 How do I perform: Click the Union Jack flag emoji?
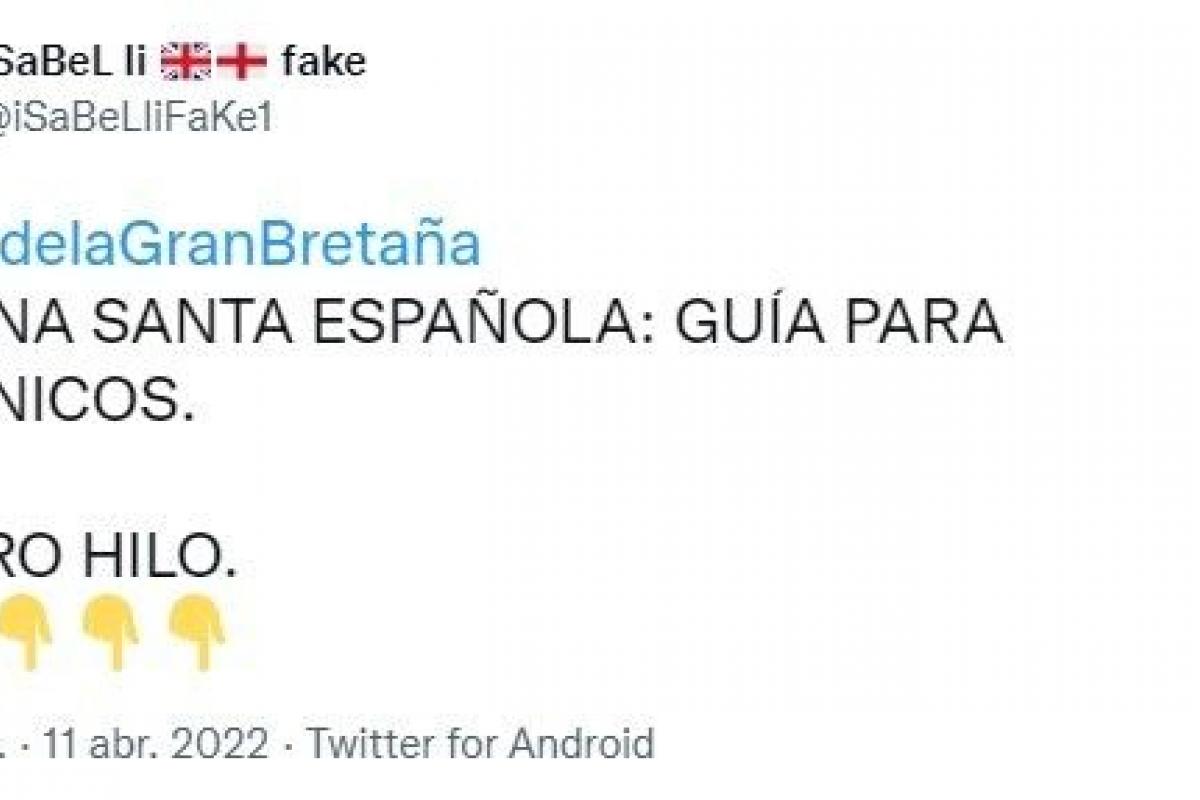pyautogui.click(x=185, y=63)
